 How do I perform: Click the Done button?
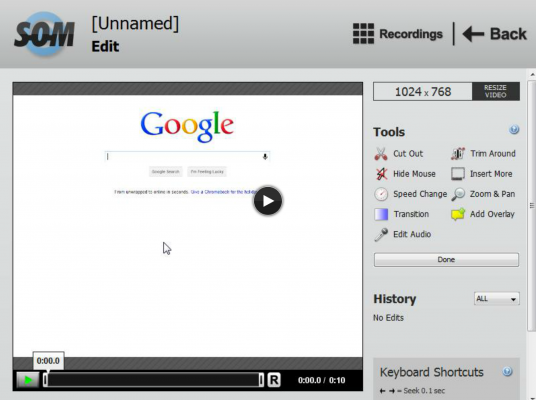(446, 259)
